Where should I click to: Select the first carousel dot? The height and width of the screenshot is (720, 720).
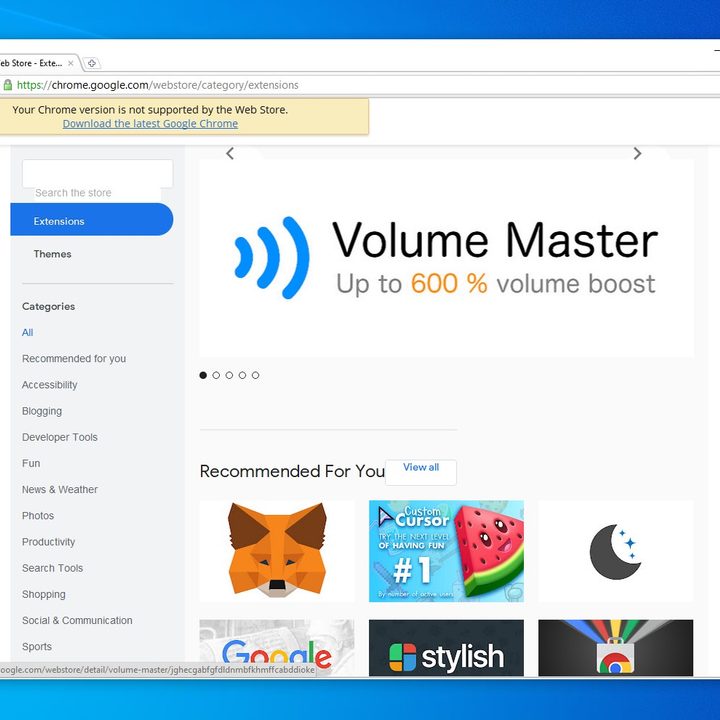click(203, 375)
